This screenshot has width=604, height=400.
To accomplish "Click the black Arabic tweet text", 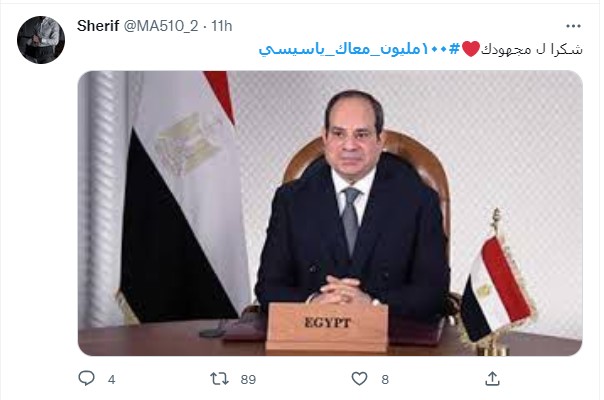I will point(532,50).
